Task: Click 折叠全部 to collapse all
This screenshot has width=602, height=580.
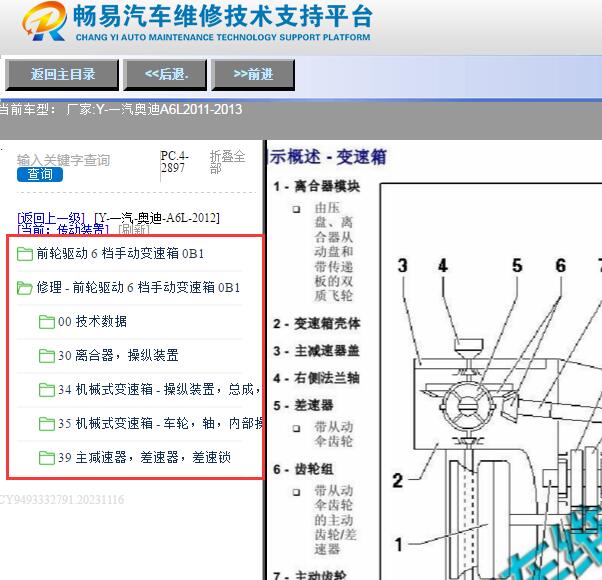Action: (x=227, y=162)
